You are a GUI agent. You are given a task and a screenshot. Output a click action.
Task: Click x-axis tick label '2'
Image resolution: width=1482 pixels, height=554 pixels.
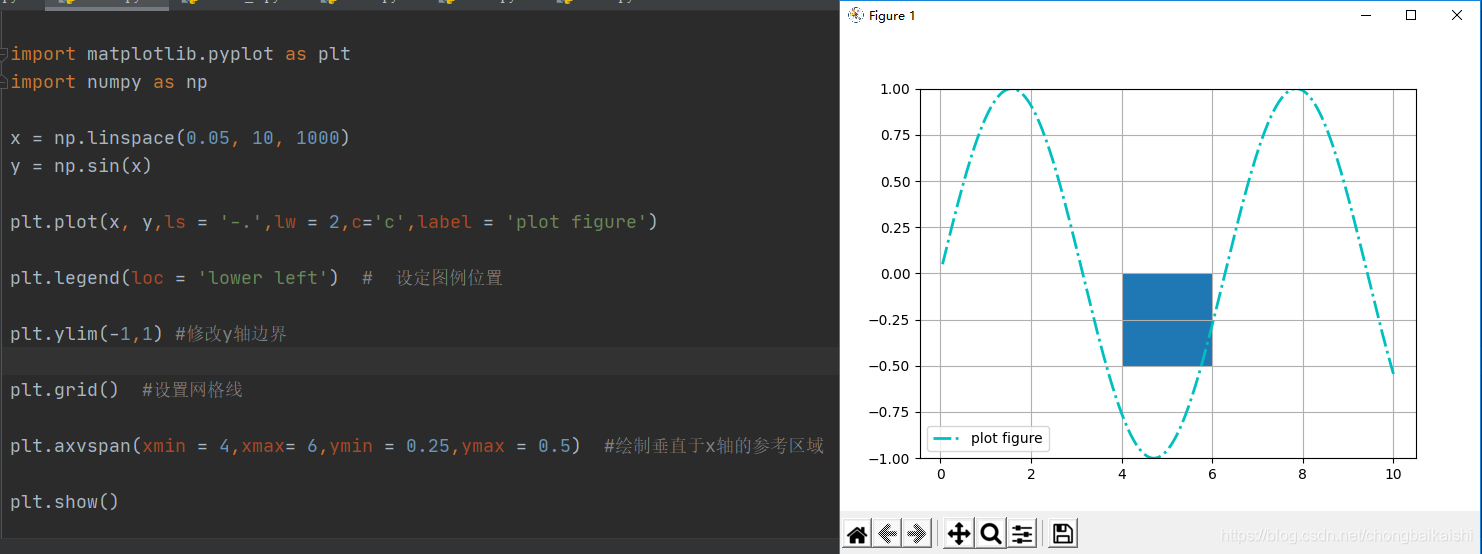(x=1031, y=474)
